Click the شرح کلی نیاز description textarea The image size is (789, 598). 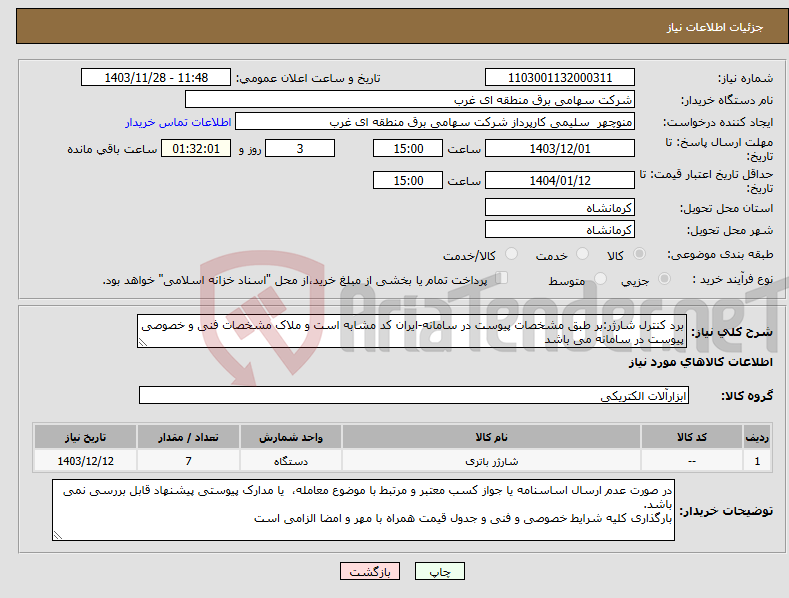pyautogui.click(x=412, y=331)
